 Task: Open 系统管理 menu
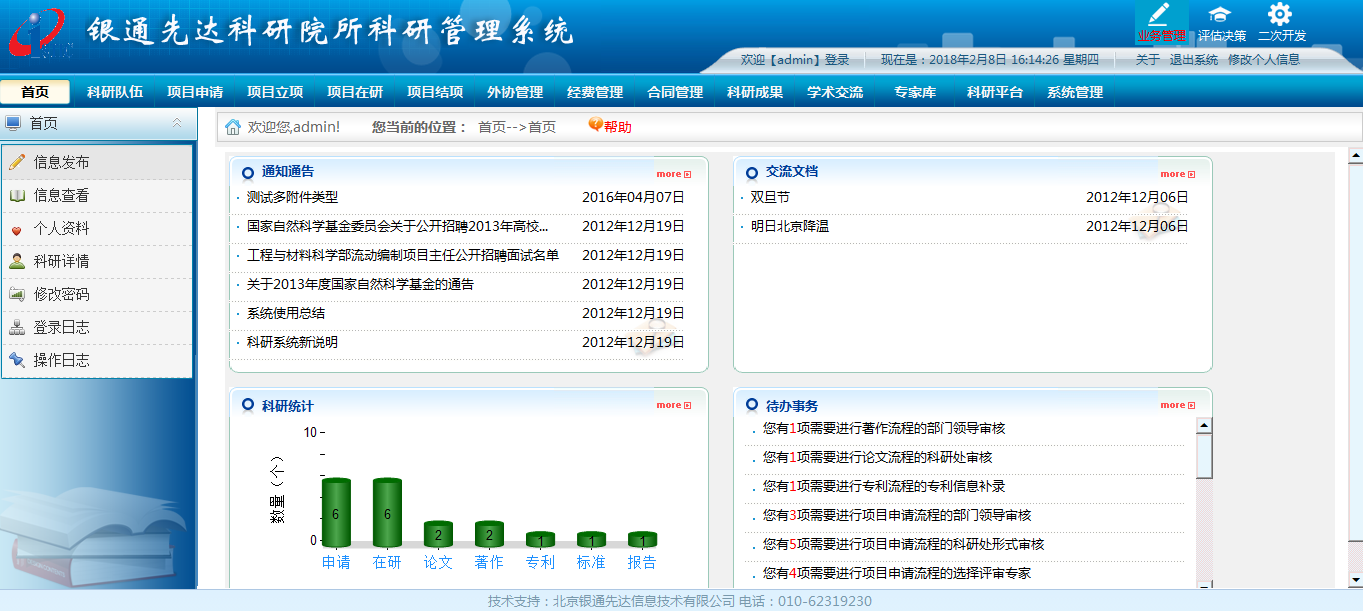pyautogui.click(x=1075, y=92)
